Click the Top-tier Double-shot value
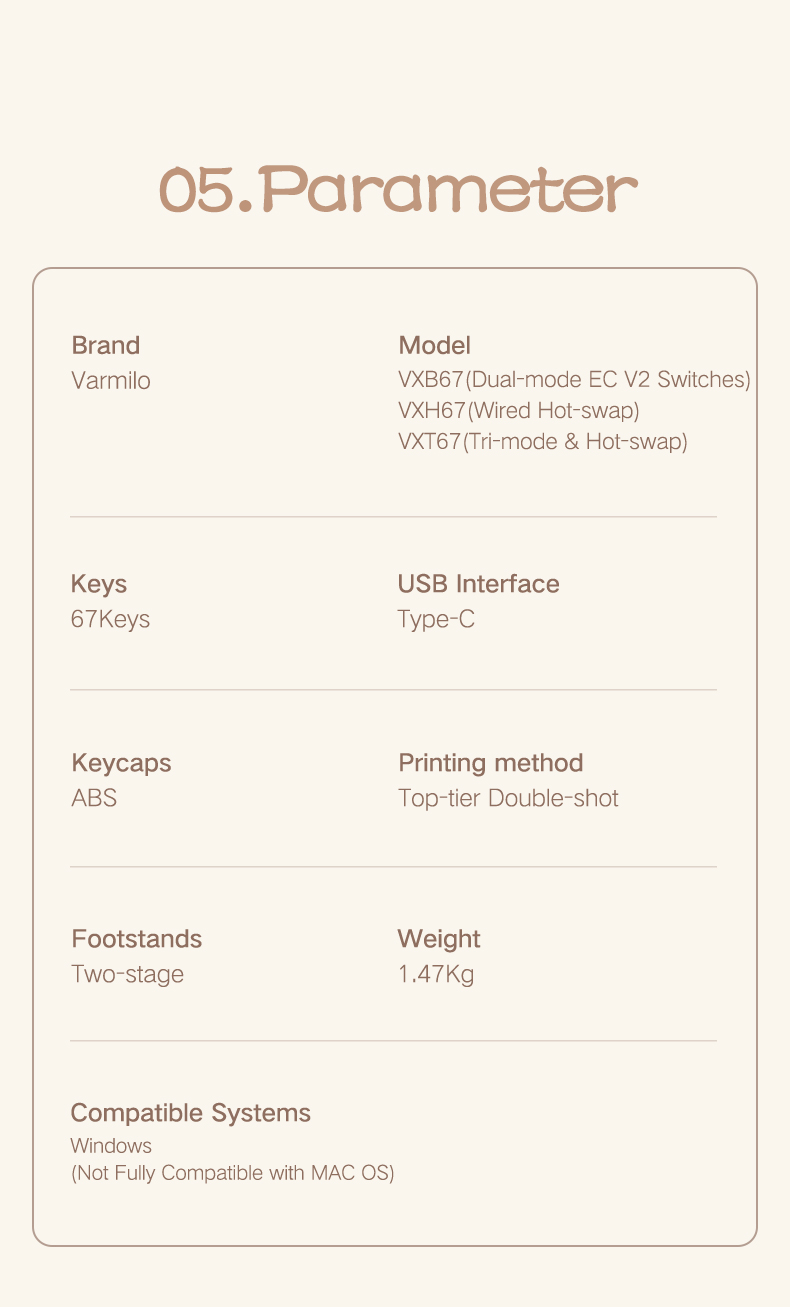The width and height of the screenshot is (790, 1307). point(508,798)
